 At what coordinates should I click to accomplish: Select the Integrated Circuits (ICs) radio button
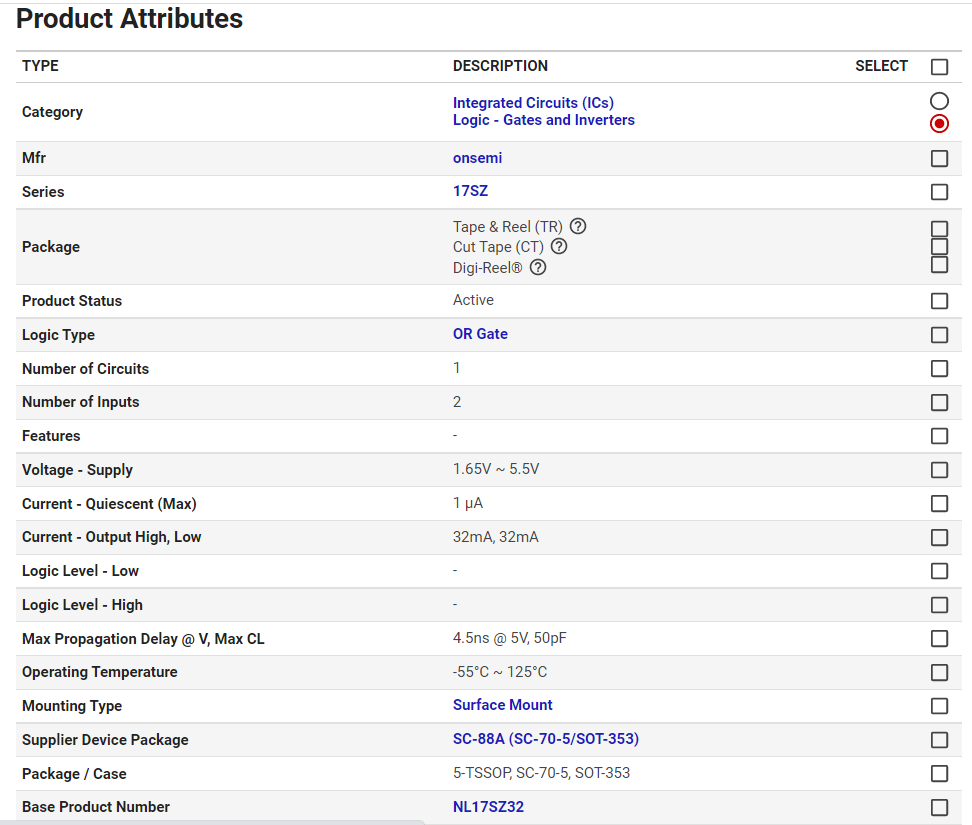[939, 101]
